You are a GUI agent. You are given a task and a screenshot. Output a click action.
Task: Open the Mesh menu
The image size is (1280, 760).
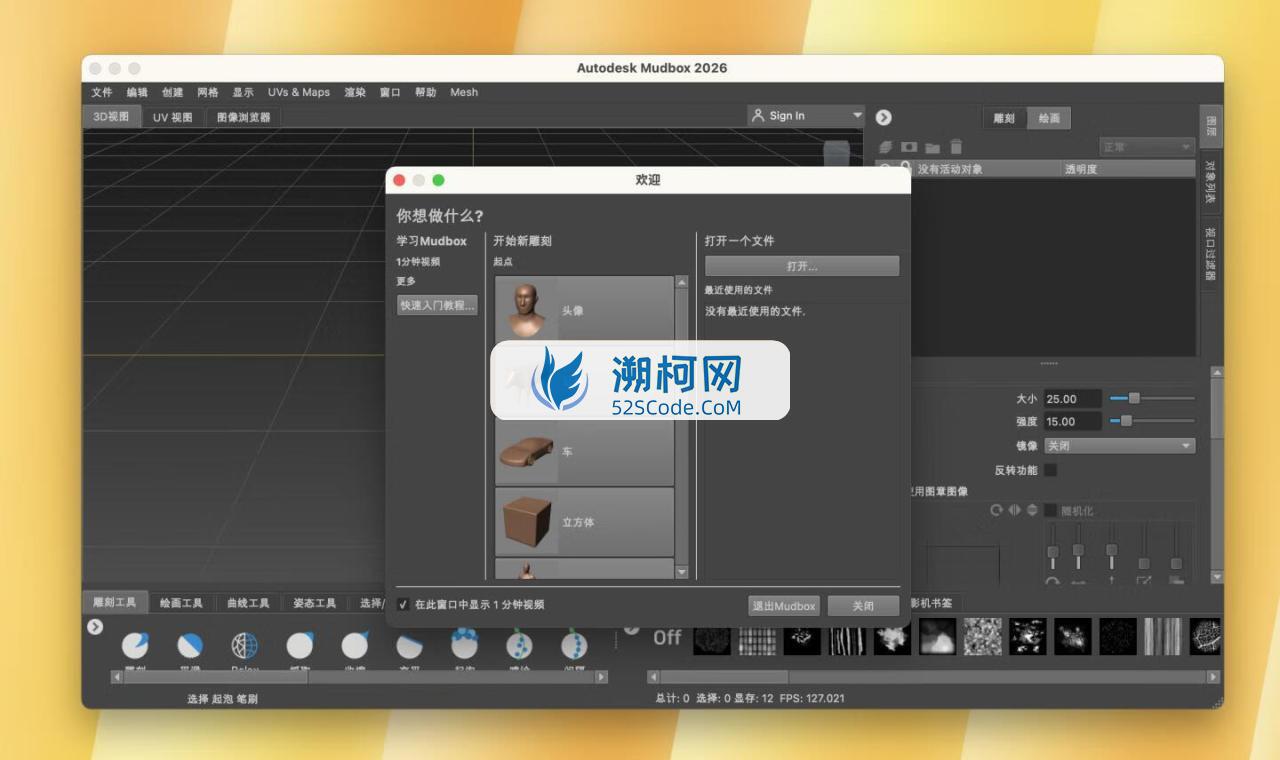tap(464, 92)
